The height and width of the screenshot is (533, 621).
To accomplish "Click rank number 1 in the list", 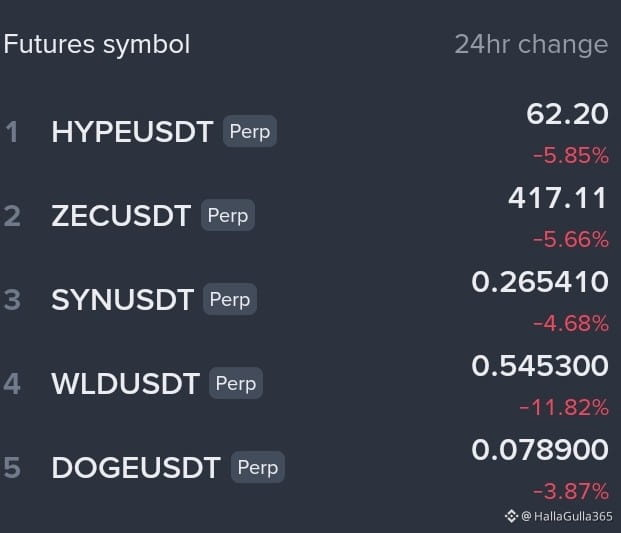I will [12, 132].
